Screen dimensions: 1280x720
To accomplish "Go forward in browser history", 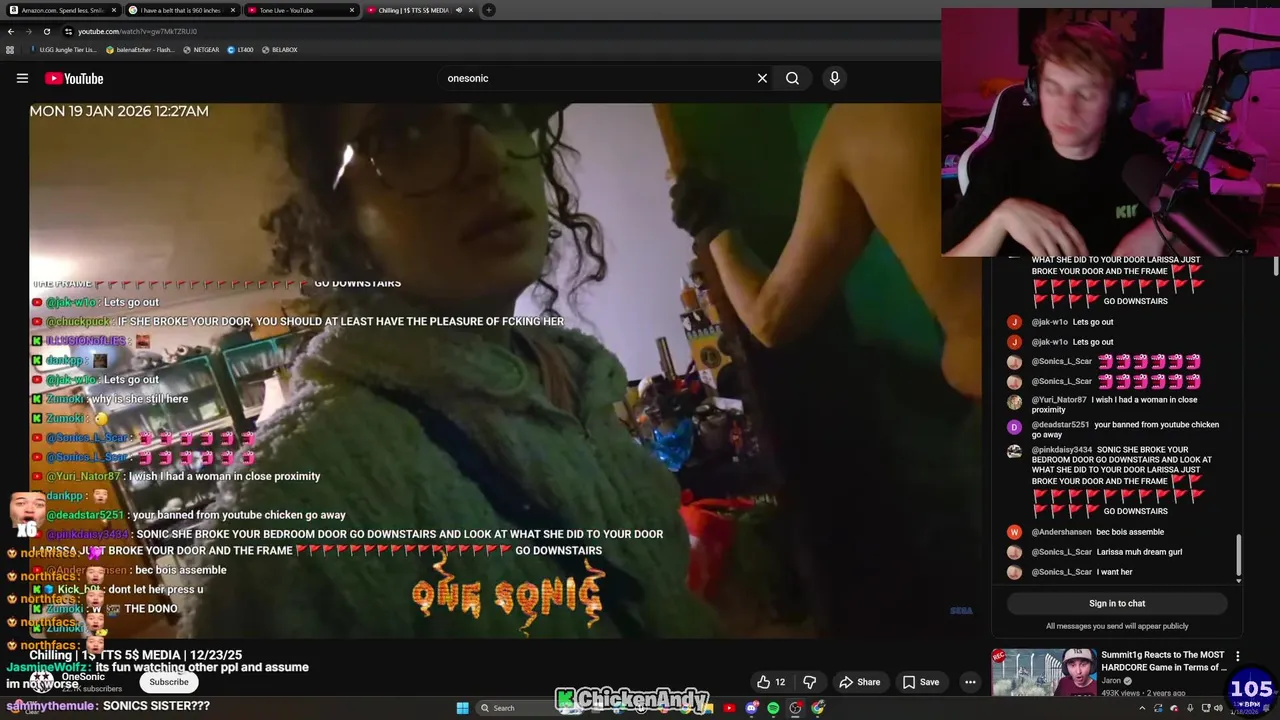I will (x=29, y=31).
